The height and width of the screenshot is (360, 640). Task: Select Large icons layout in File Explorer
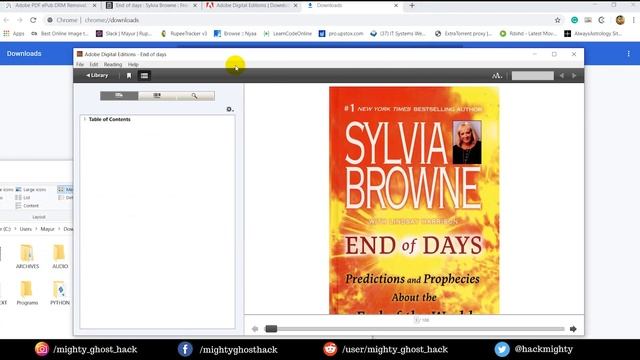(31, 189)
